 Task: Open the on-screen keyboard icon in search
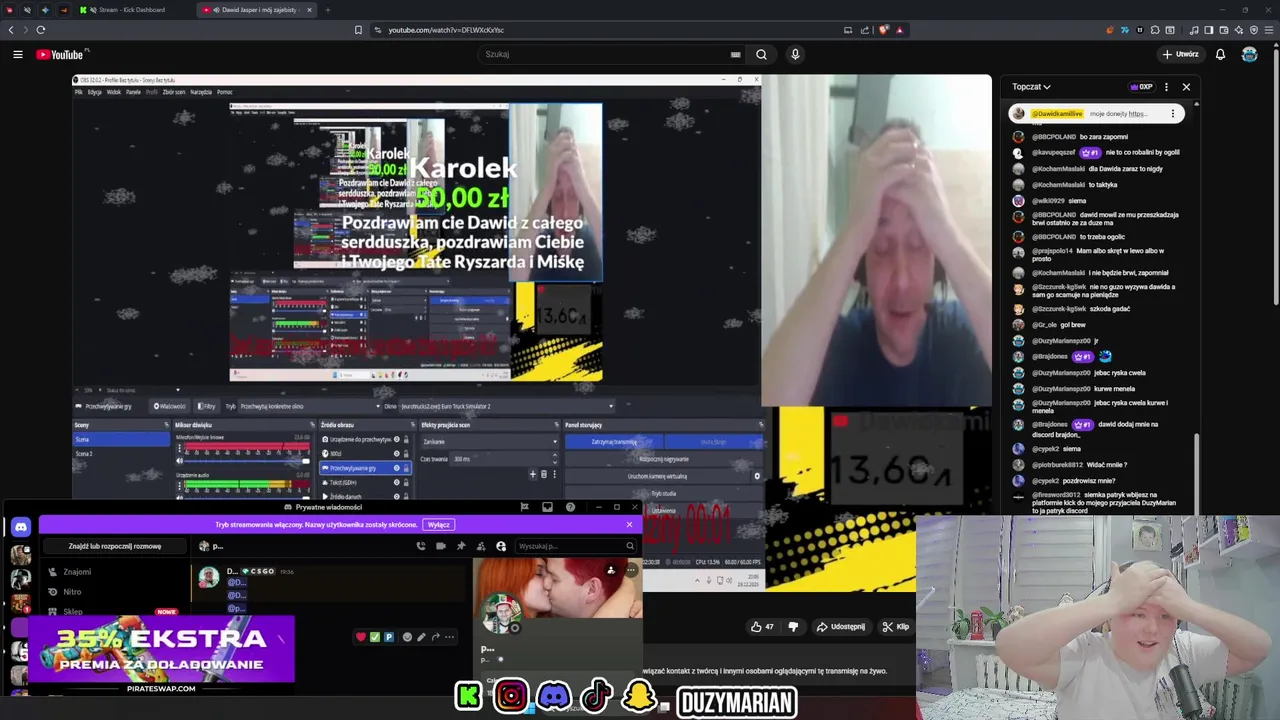click(736, 54)
